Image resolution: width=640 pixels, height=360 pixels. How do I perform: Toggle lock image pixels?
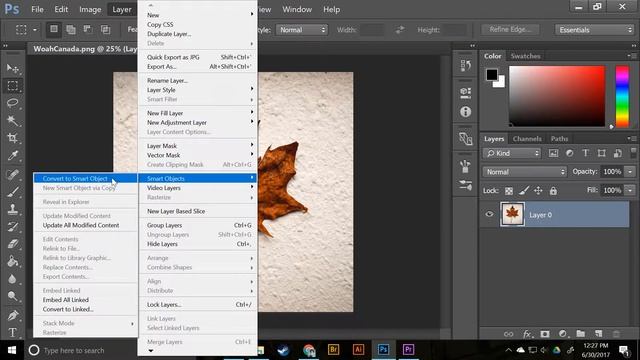click(x=524, y=191)
